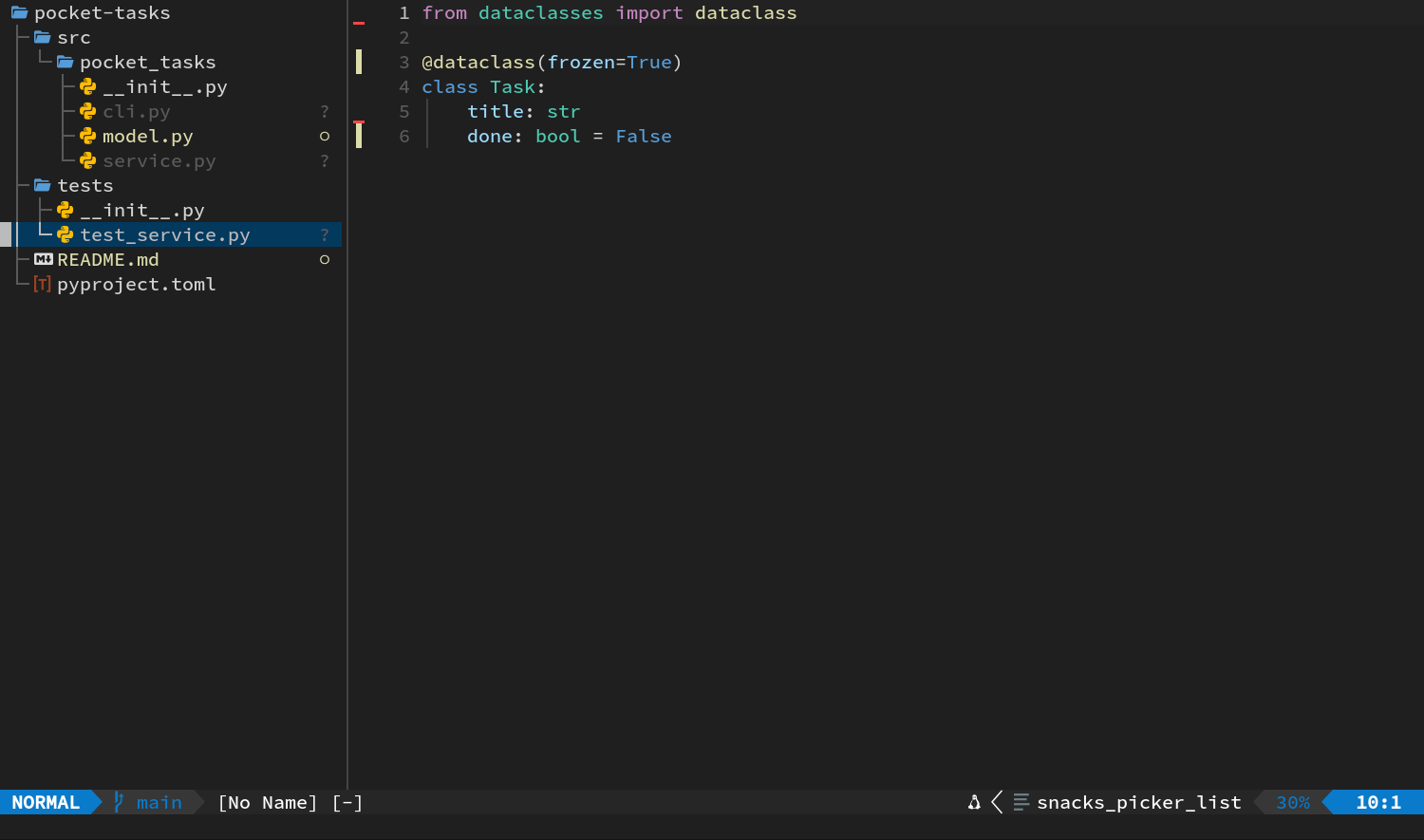The height and width of the screenshot is (840, 1424).
Task: Open __init__.py under tests folder
Action: coord(142,211)
